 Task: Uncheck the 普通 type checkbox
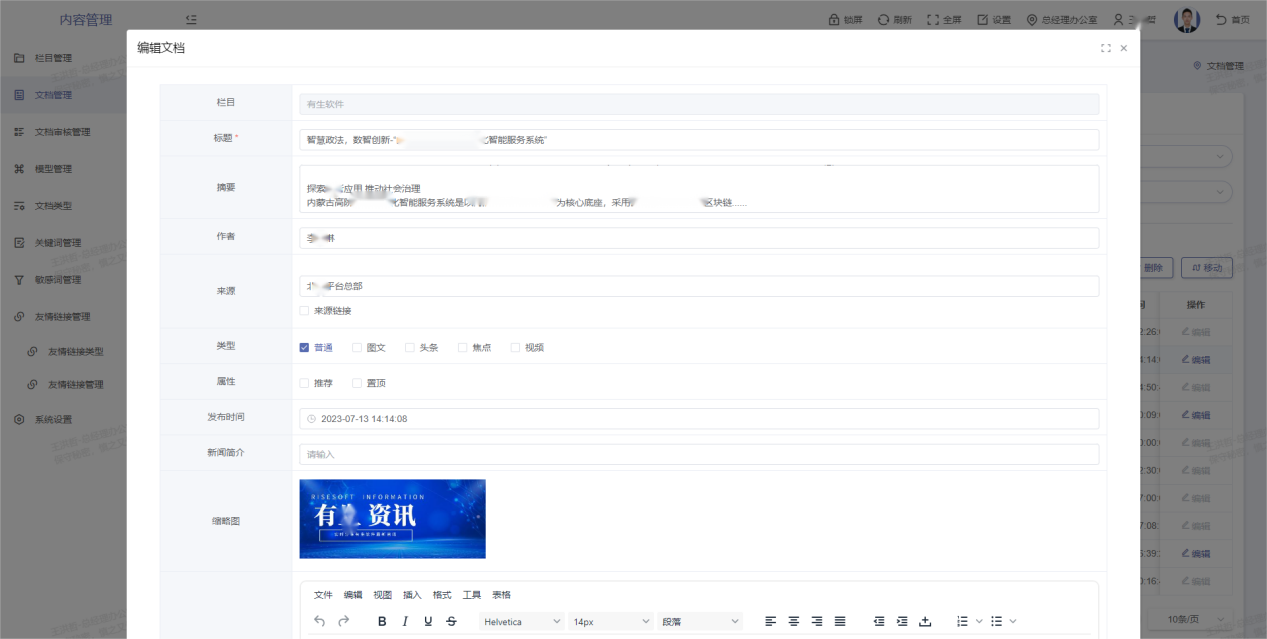(304, 348)
